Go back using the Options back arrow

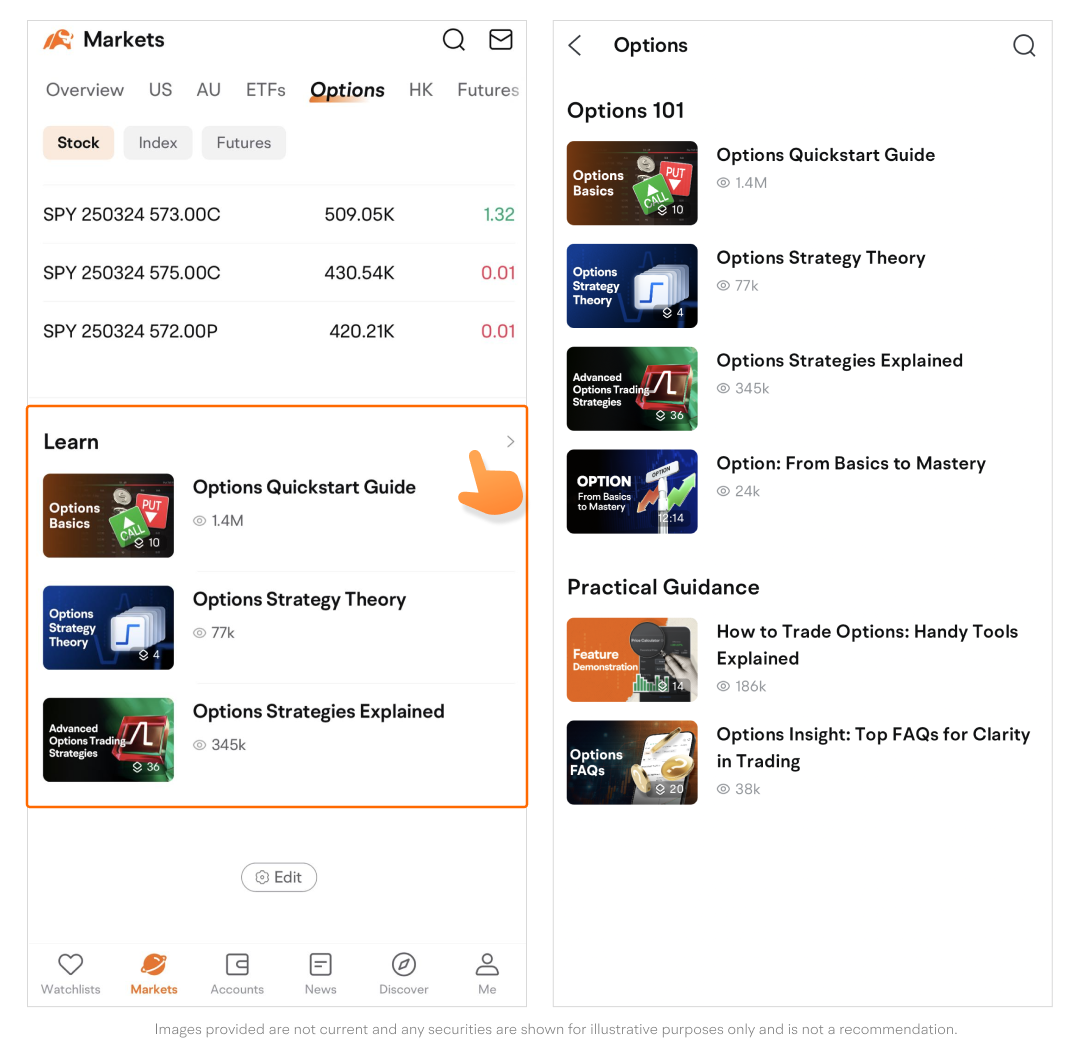[x=575, y=46]
